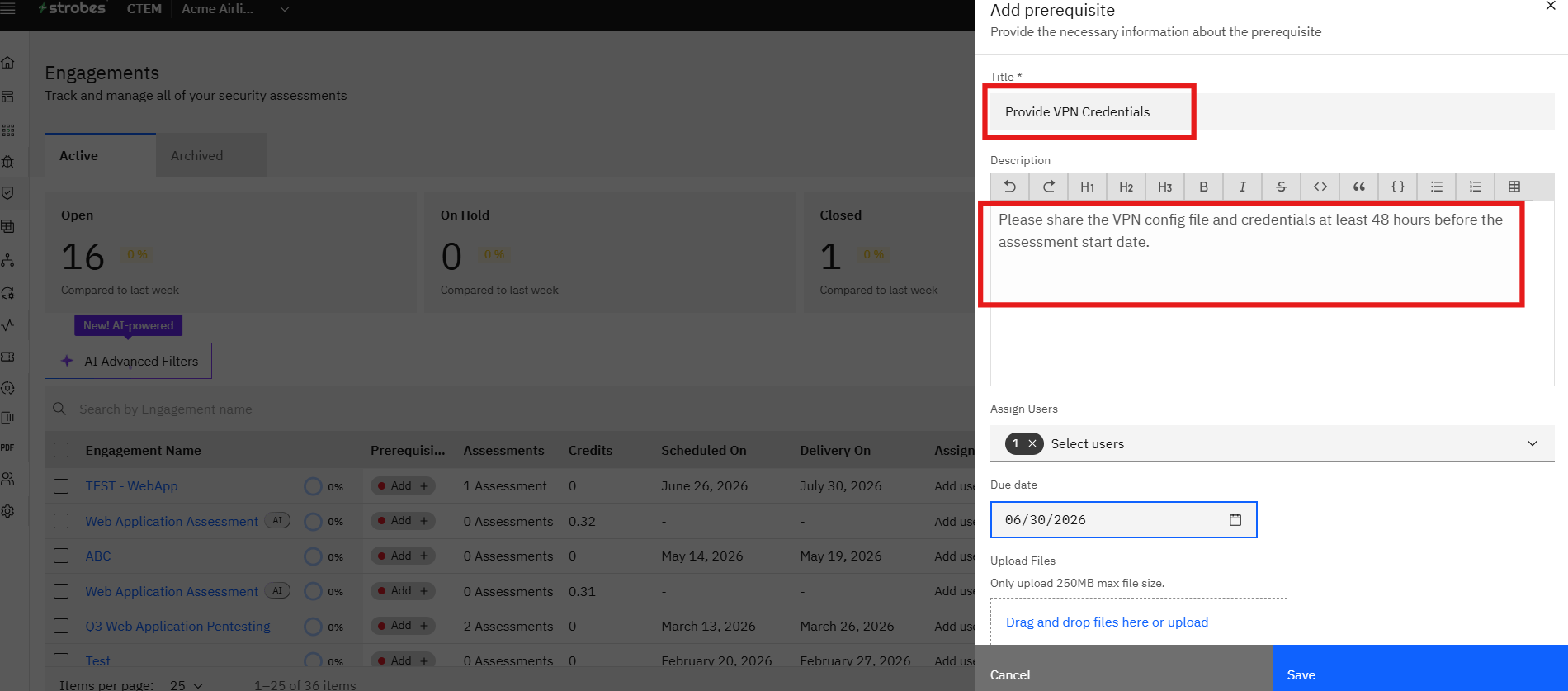1568x691 pixels.
Task: Cancel adding the prerequisite
Action: 1124,668
